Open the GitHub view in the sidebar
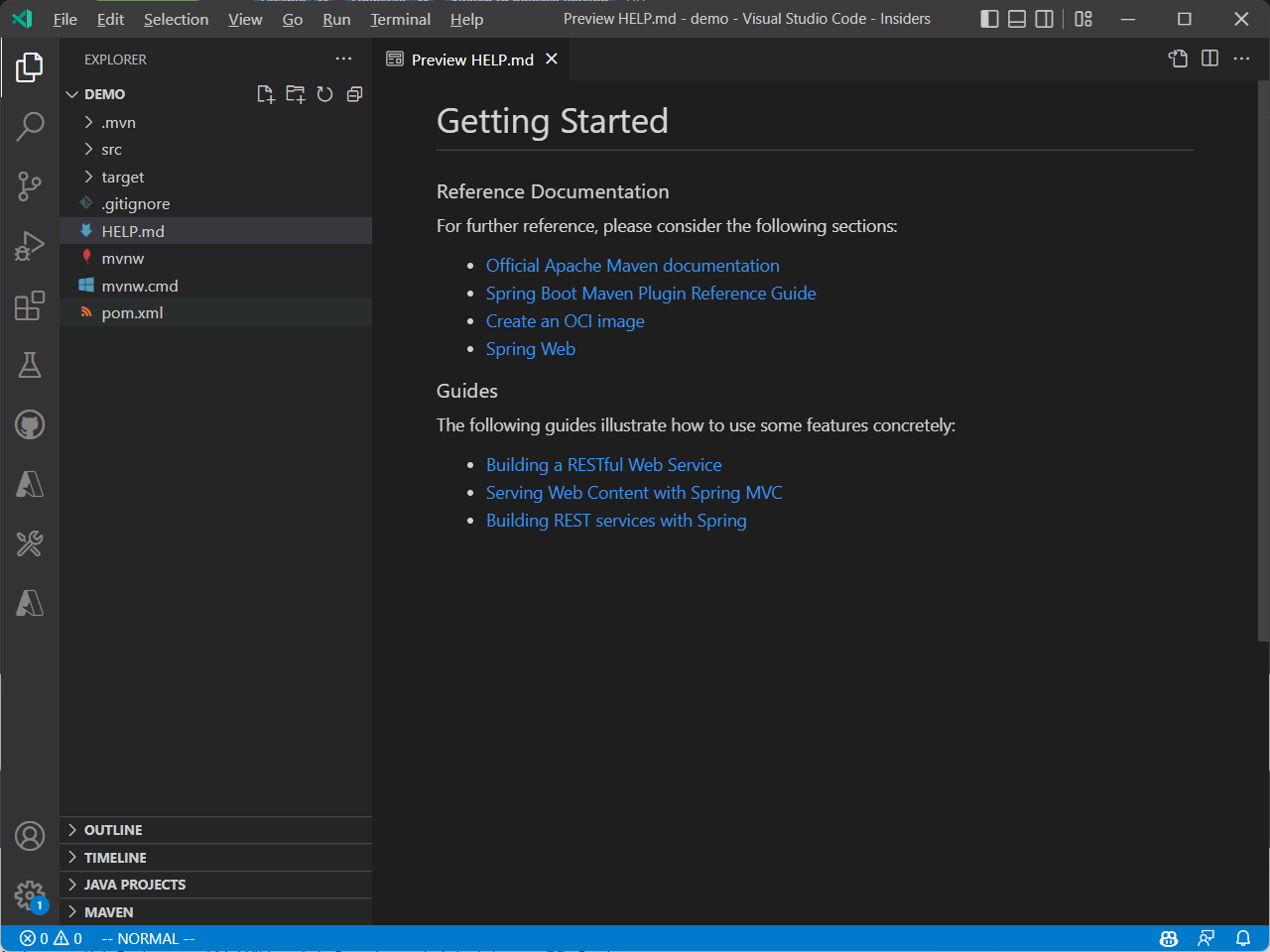The width and height of the screenshot is (1270, 952). [30, 424]
